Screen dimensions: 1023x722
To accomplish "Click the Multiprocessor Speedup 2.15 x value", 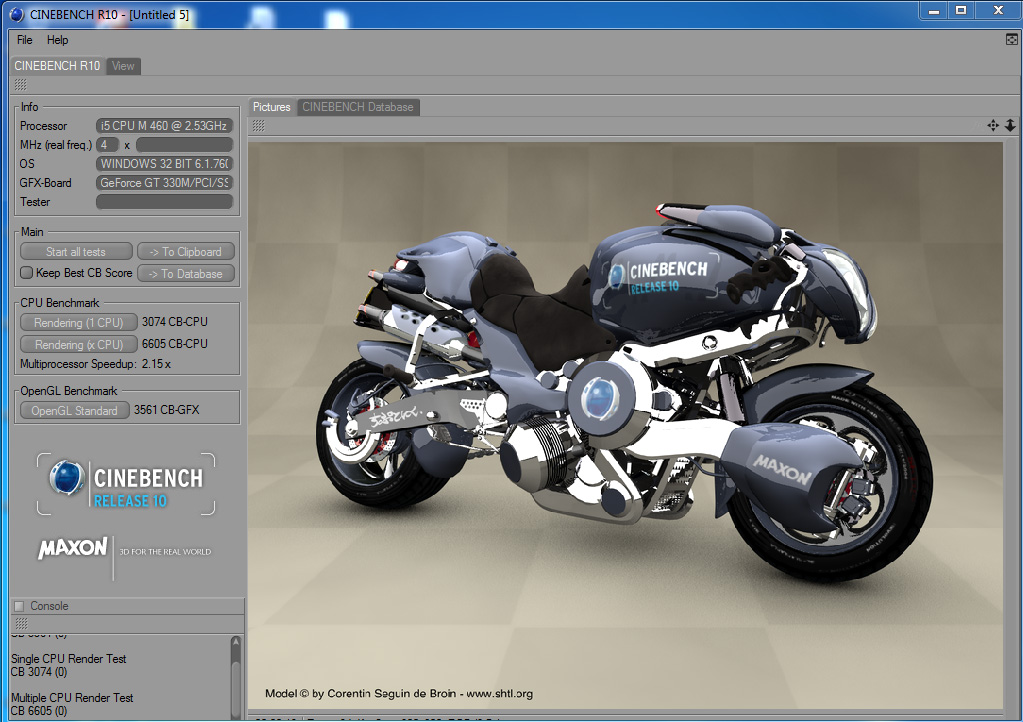I will pyautogui.click(x=157, y=364).
